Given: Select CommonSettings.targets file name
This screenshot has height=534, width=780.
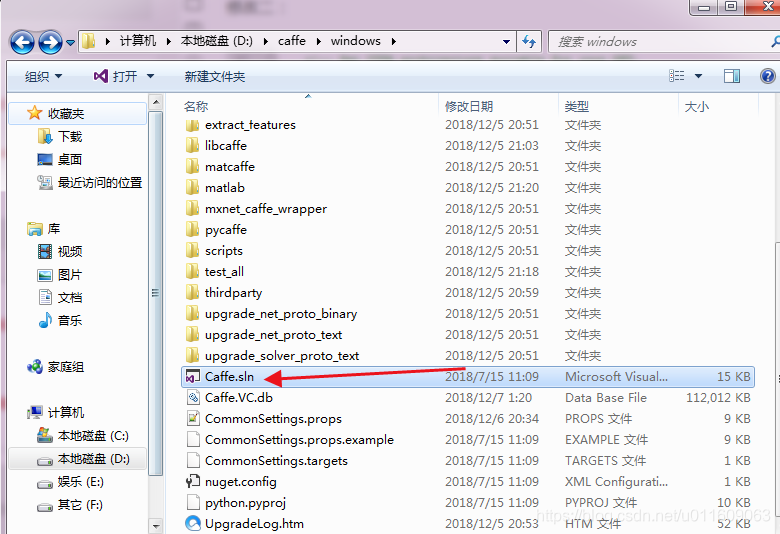Looking at the screenshot, I should click(276, 461).
